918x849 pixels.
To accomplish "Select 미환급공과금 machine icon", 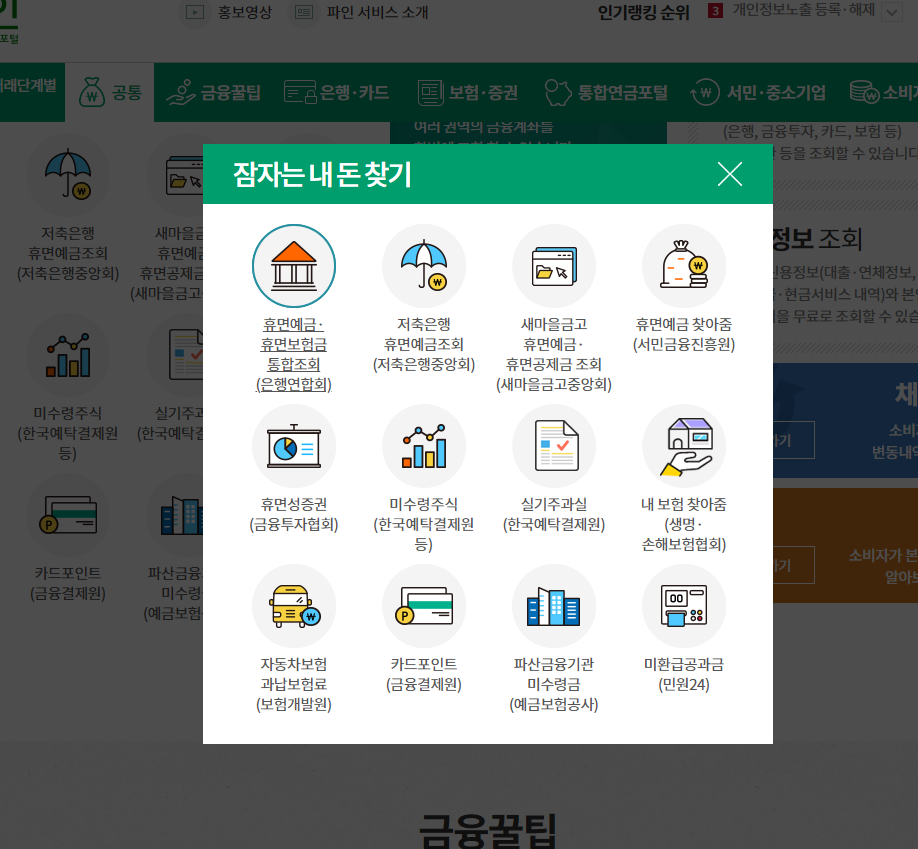I will coord(684,606).
